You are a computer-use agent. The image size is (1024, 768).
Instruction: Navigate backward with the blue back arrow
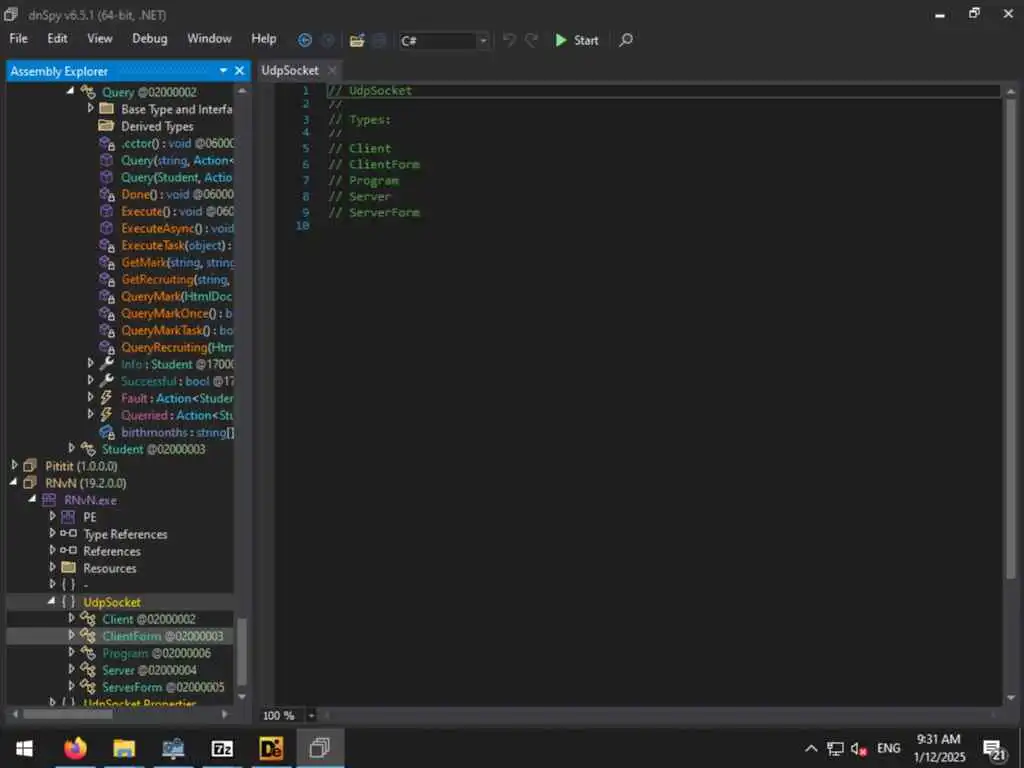pyautogui.click(x=304, y=40)
